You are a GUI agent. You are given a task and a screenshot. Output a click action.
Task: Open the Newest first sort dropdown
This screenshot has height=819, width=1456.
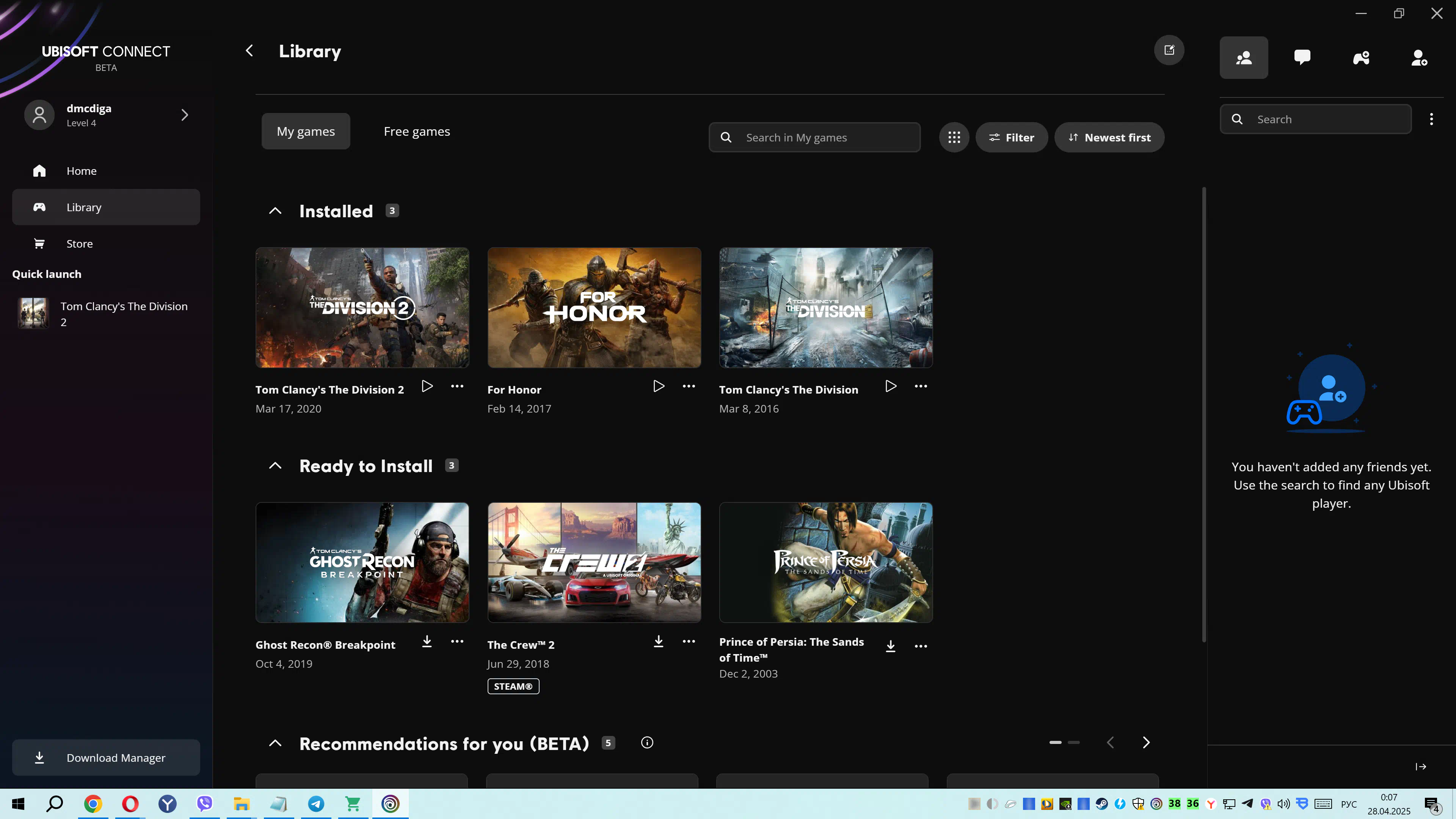point(1109,137)
